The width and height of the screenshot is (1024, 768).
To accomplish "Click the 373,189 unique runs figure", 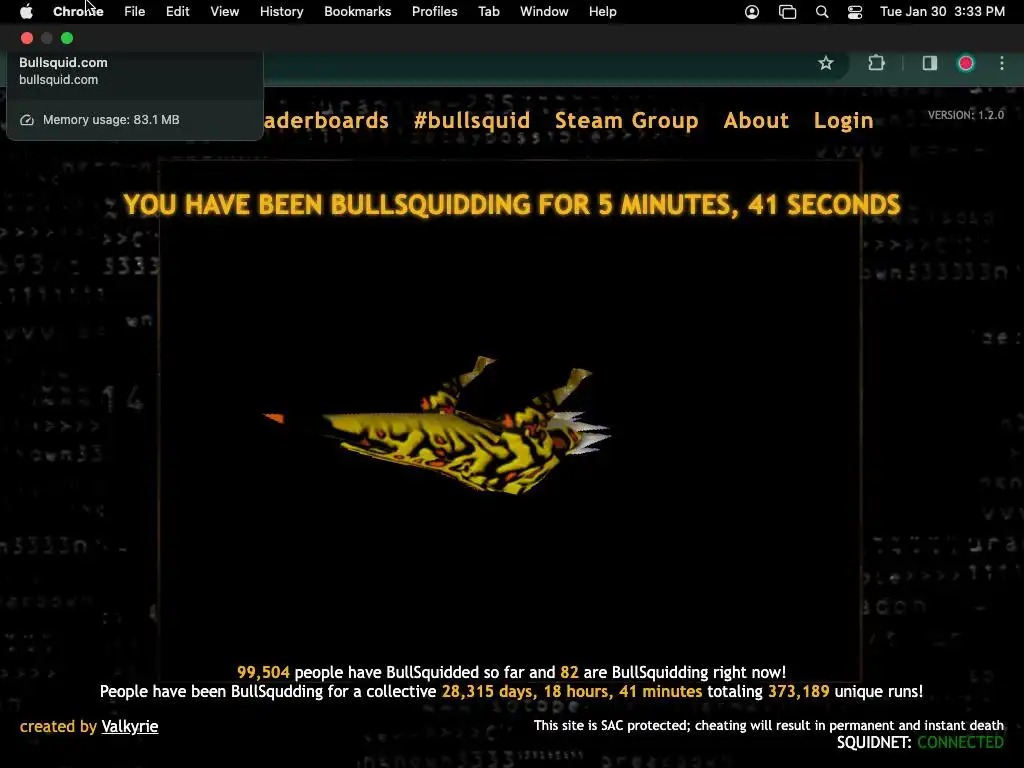I will (x=798, y=691).
